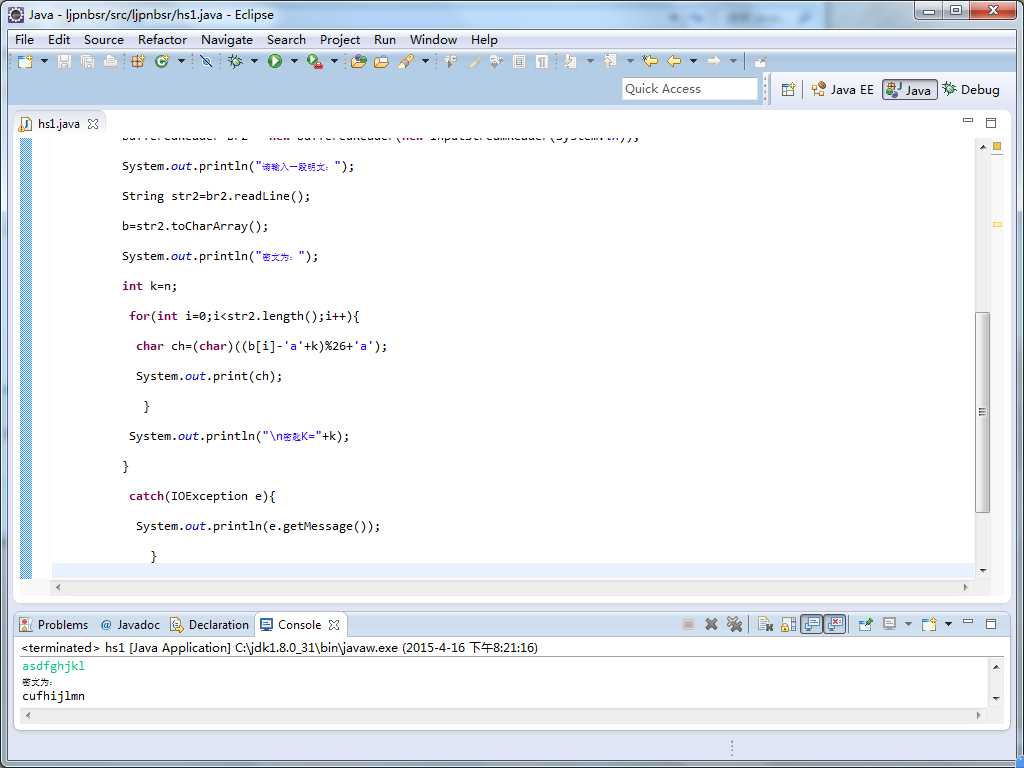Click Clear Console icon

coord(765,624)
